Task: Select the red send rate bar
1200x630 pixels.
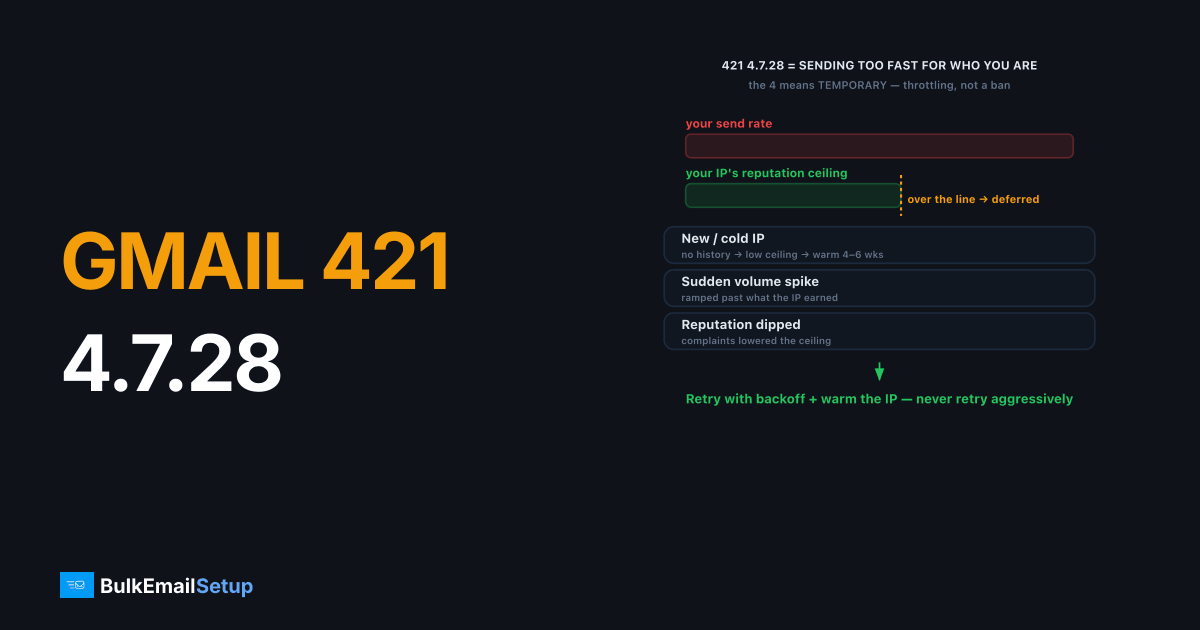Action: (x=879, y=146)
